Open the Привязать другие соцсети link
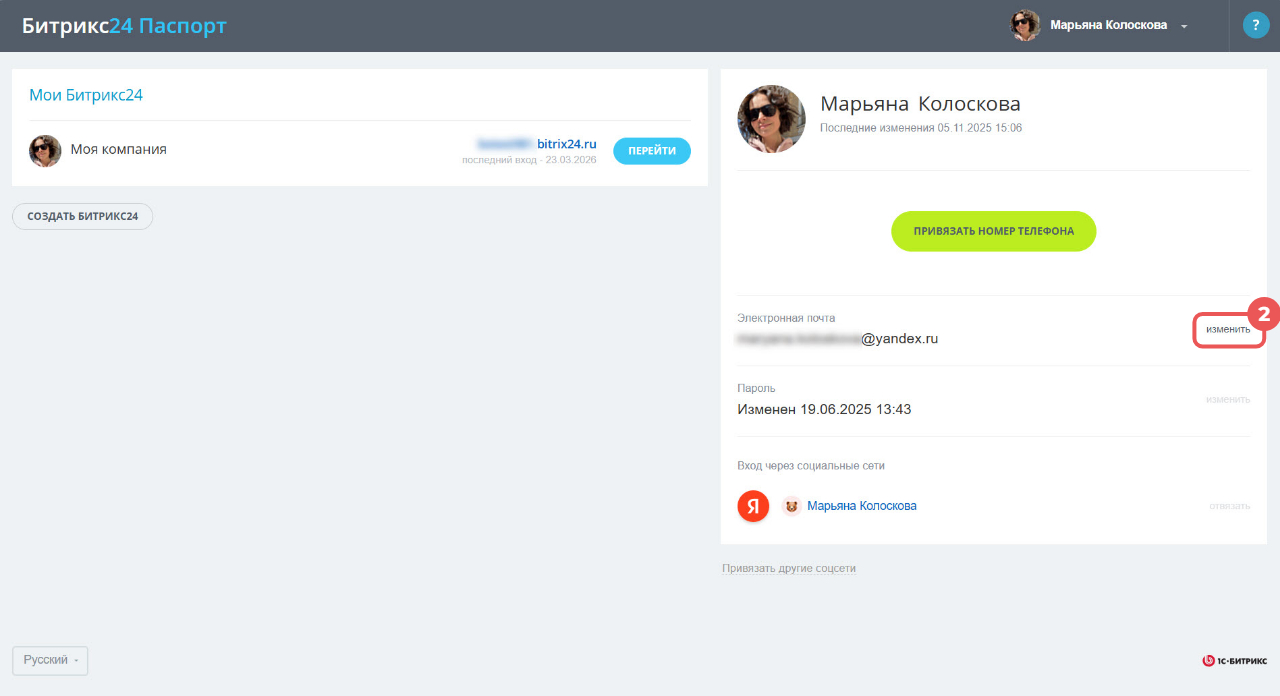 click(x=789, y=568)
